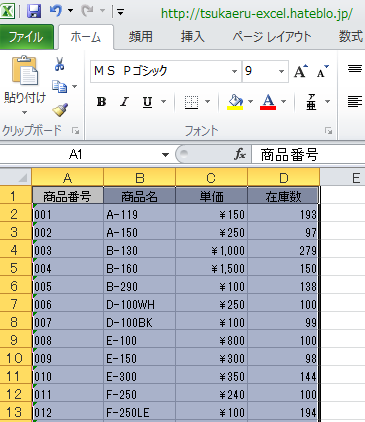Increase font size with the large A

coord(301,71)
